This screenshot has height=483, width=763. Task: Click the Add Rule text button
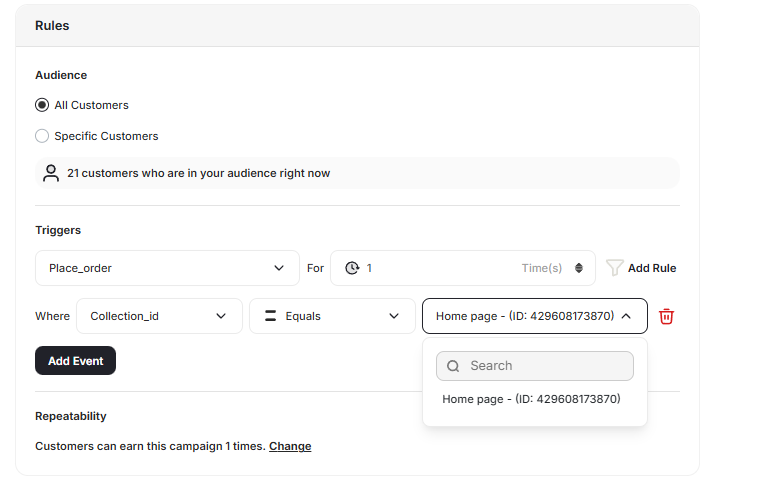pos(652,268)
